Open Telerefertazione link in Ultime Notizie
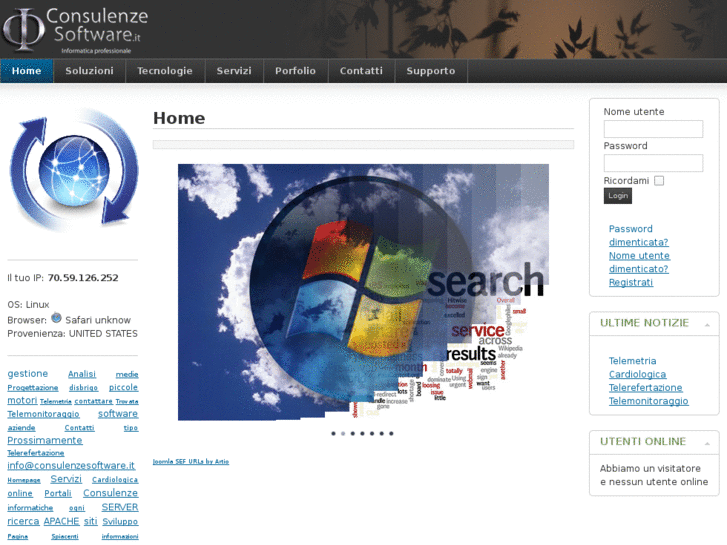This screenshot has width=727, height=545. (x=645, y=387)
